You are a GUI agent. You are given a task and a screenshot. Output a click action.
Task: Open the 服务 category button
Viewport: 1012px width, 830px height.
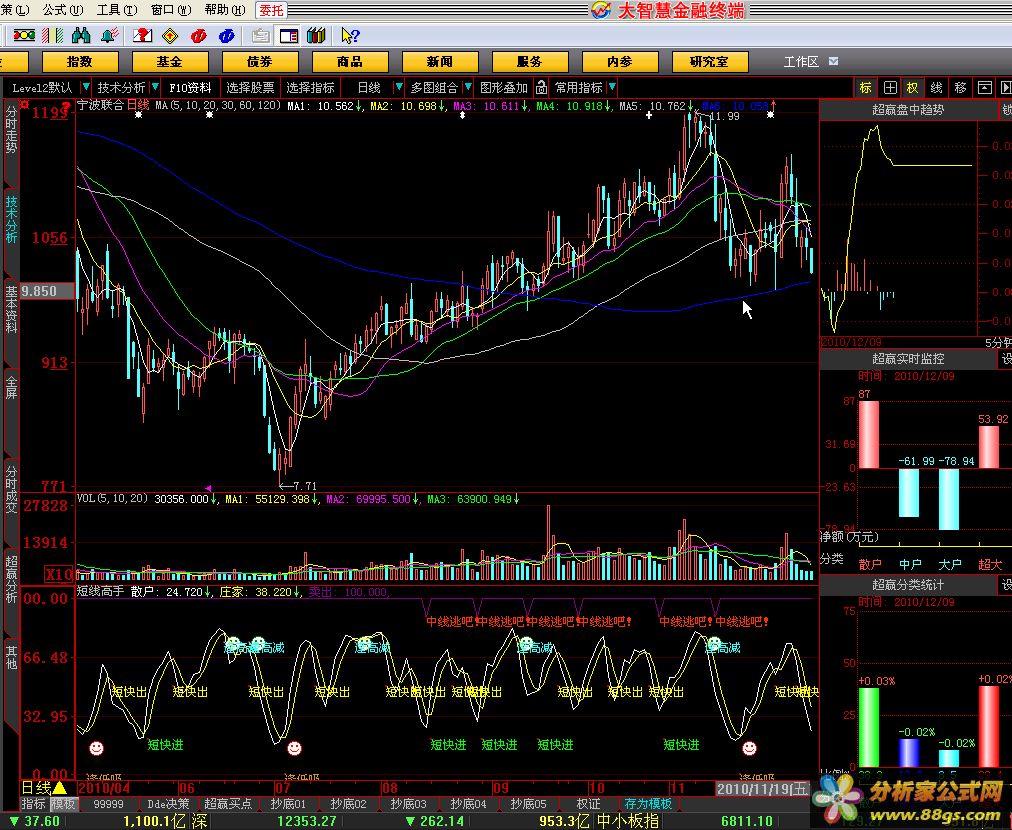tap(529, 62)
